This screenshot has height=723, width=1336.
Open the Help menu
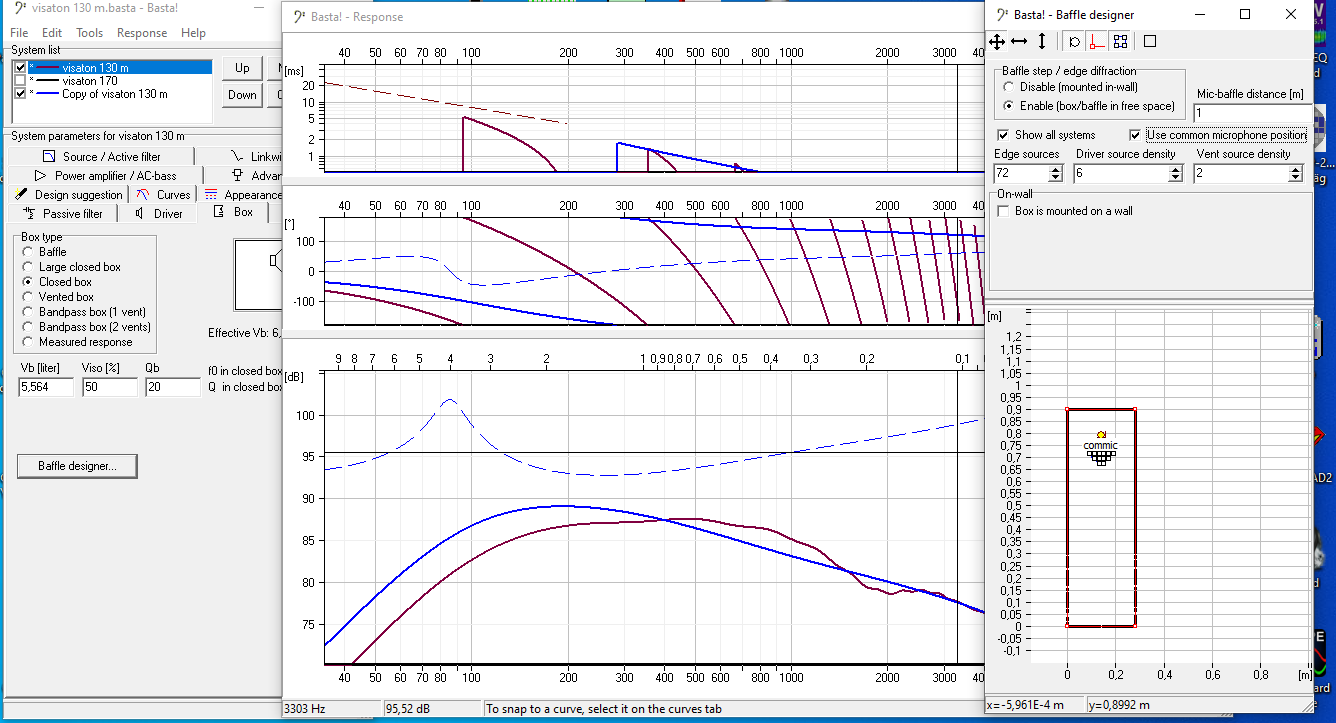click(193, 33)
